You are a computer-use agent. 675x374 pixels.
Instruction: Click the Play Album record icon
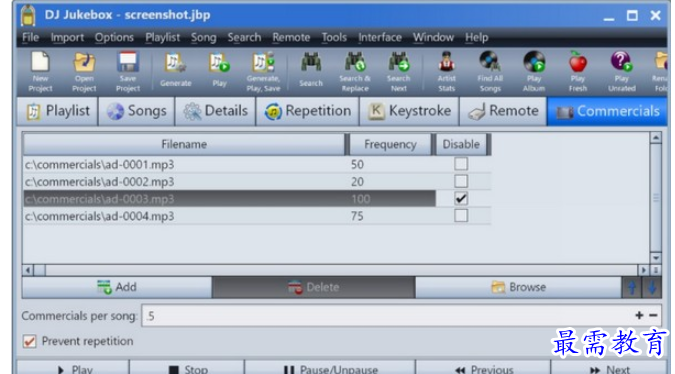click(534, 71)
